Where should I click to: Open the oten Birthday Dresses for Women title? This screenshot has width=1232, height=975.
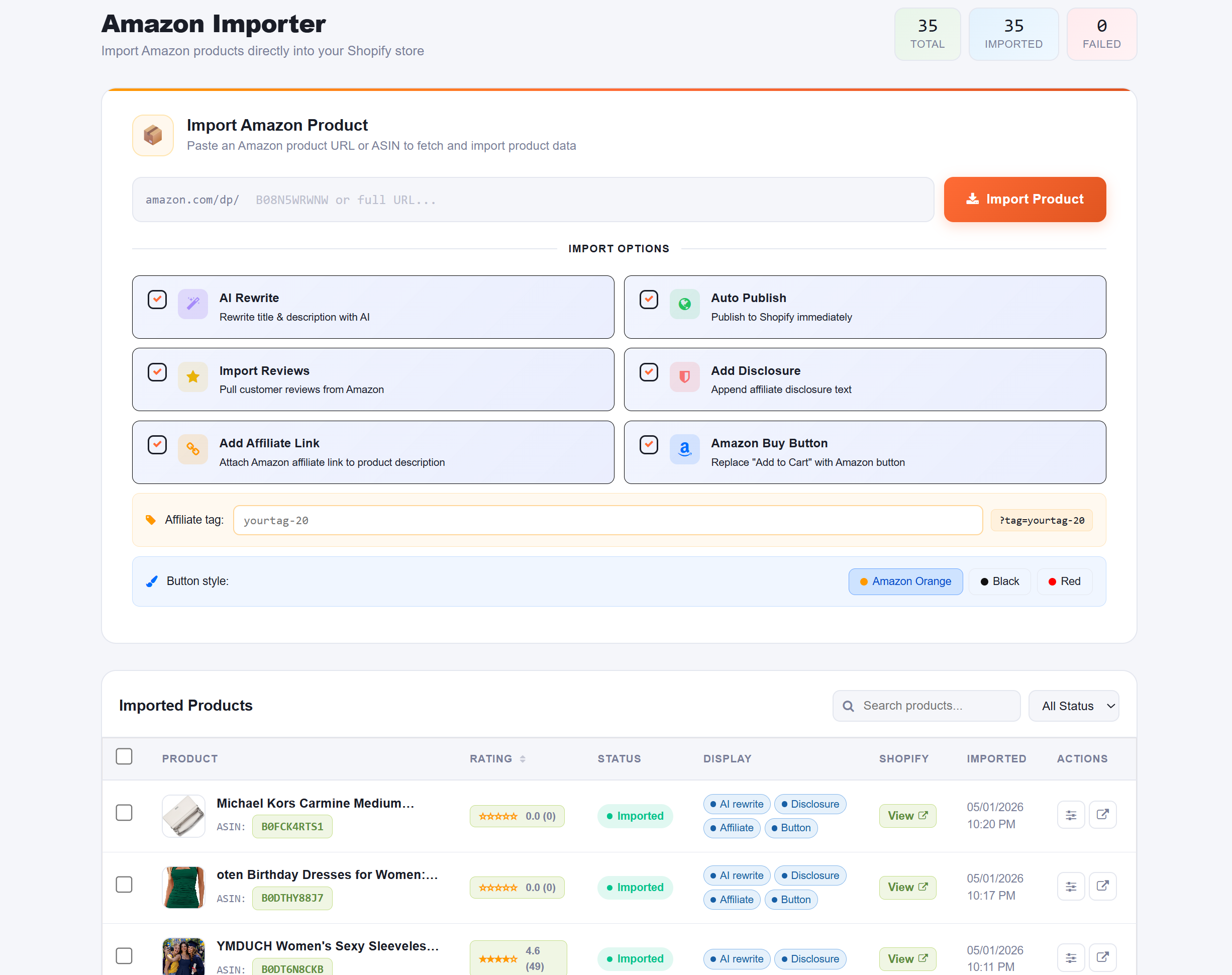pyautogui.click(x=328, y=874)
